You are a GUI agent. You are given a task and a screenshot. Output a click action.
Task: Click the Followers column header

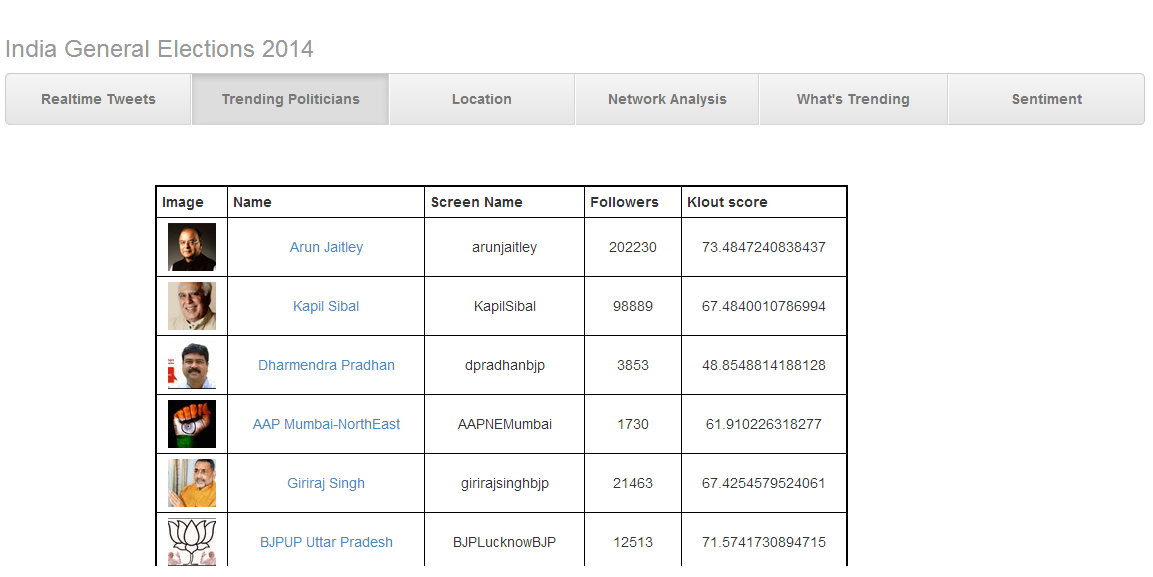click(x=624, y=202)
